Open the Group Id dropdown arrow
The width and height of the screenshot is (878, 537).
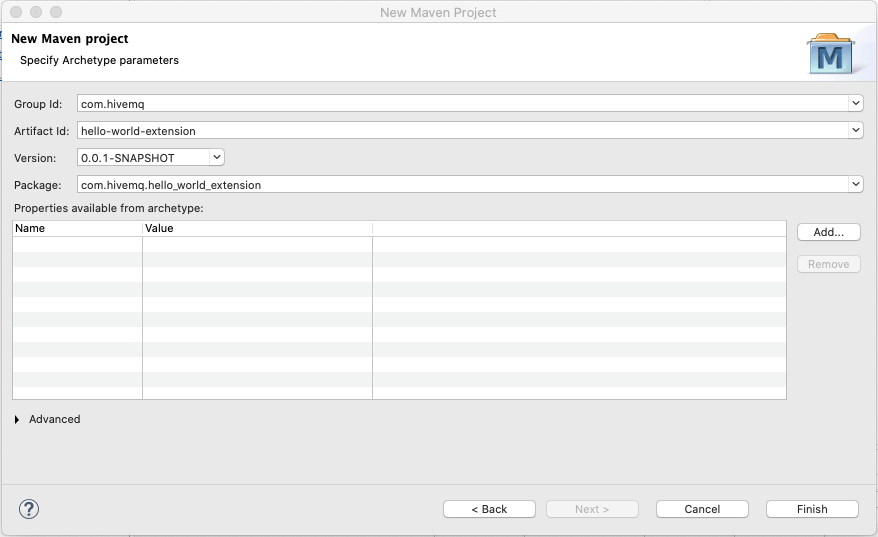(855, 103)
